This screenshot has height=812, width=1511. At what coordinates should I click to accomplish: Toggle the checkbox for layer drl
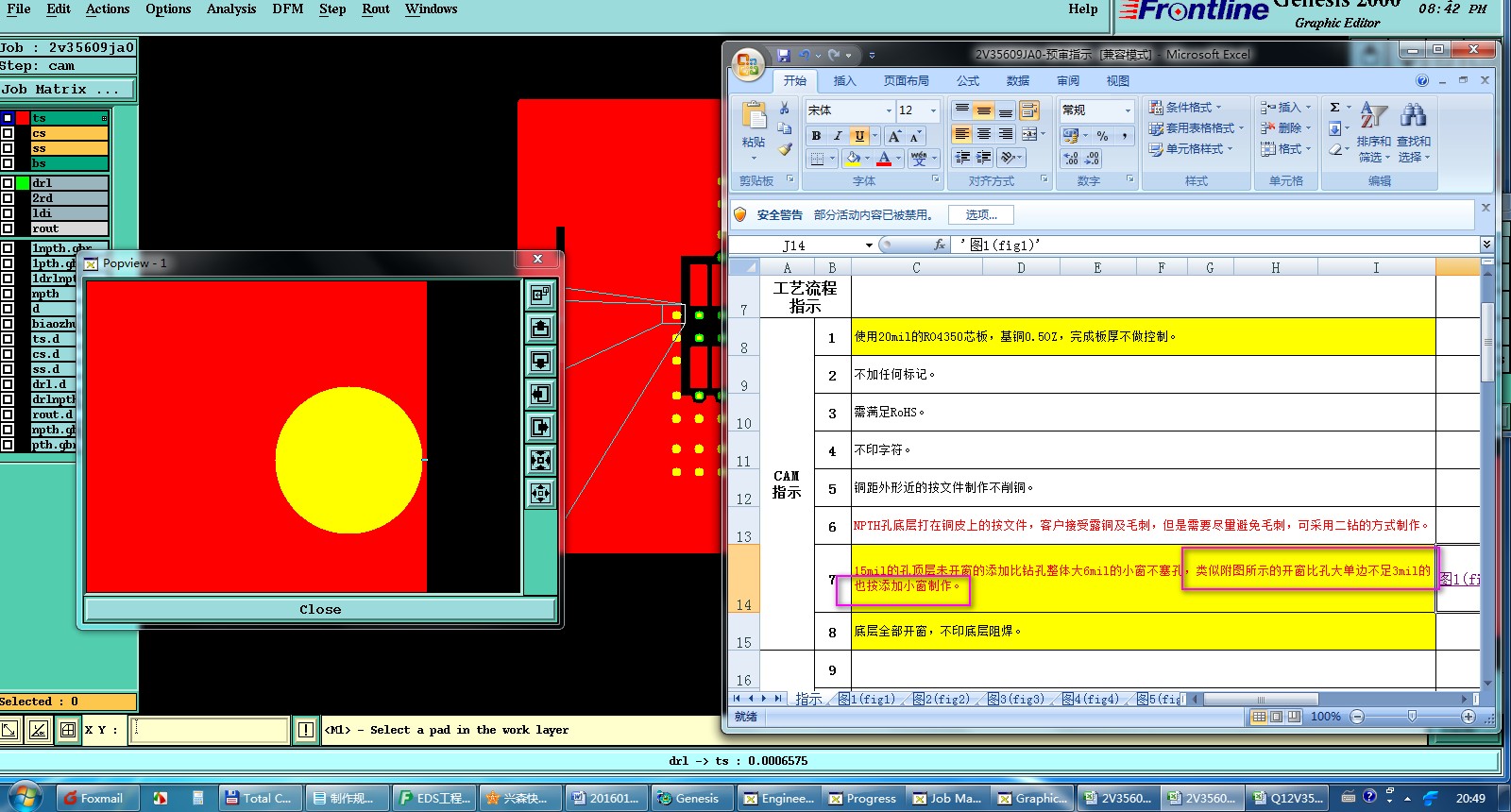pyautogui.click(x=8, y=183)
